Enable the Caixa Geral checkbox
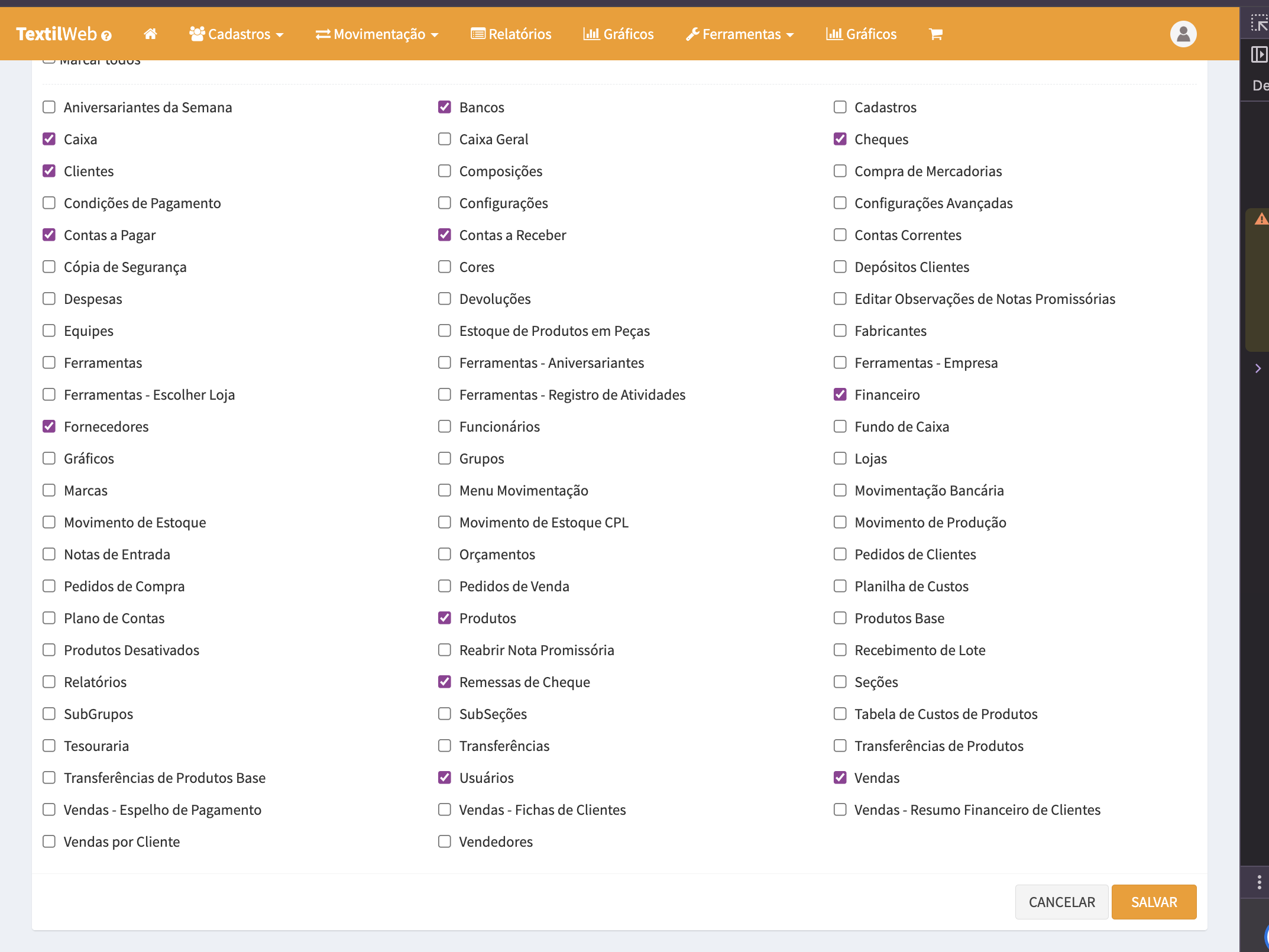The height and width of the screenshot is (952, 1269). coord(445,139)
